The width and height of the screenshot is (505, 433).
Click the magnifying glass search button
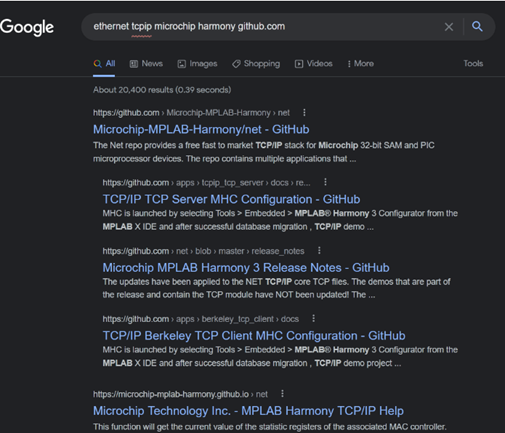(x=477, y=26)
